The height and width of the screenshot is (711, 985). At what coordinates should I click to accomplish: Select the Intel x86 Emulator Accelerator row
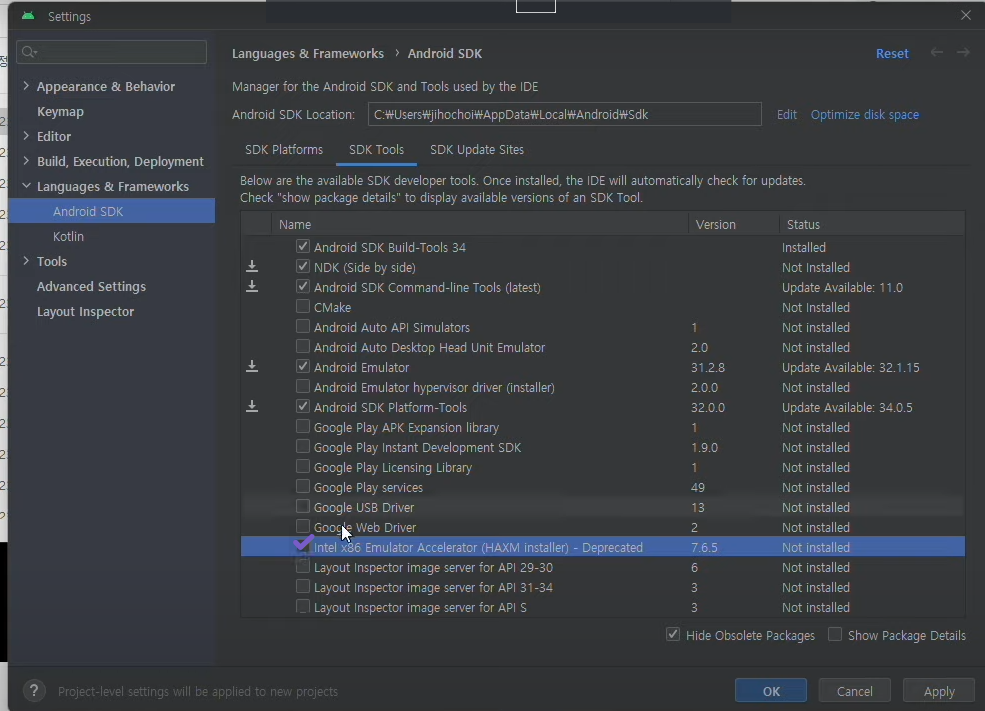602,547
